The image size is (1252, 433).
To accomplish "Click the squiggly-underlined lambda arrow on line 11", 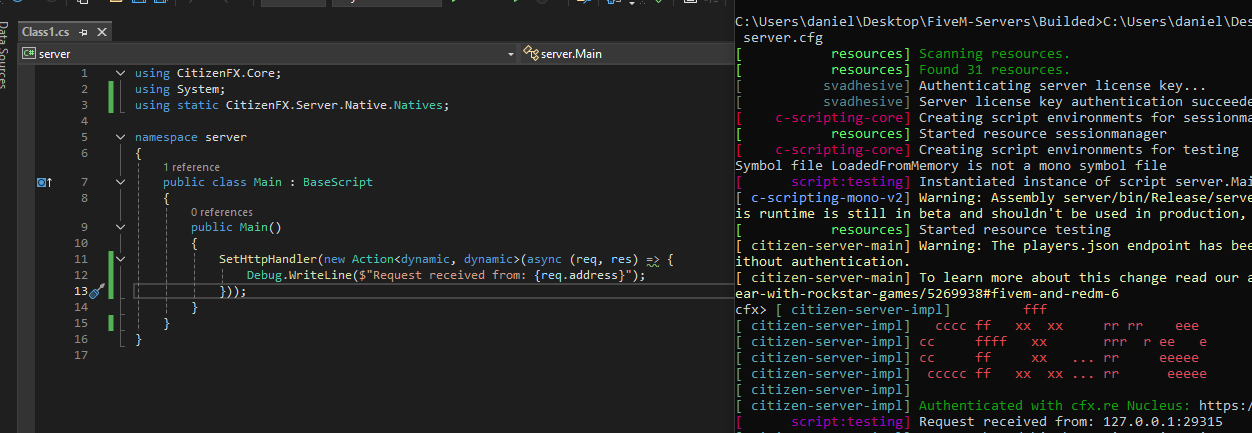I will point(654,259).
